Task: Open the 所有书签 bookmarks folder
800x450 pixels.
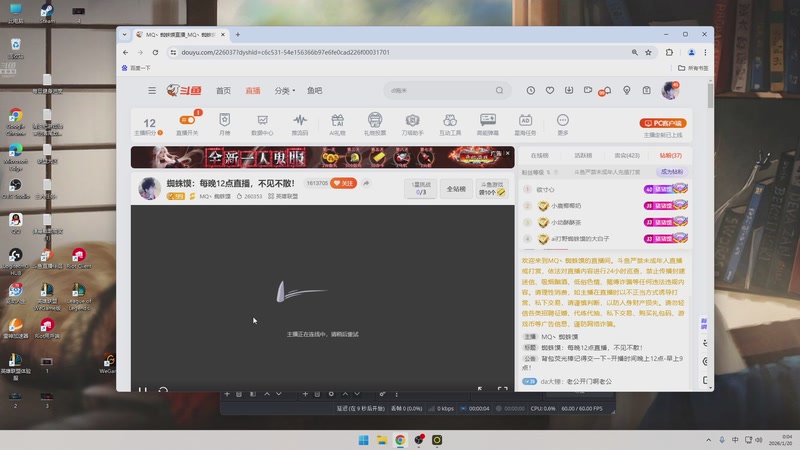Action: coord(693,68)
